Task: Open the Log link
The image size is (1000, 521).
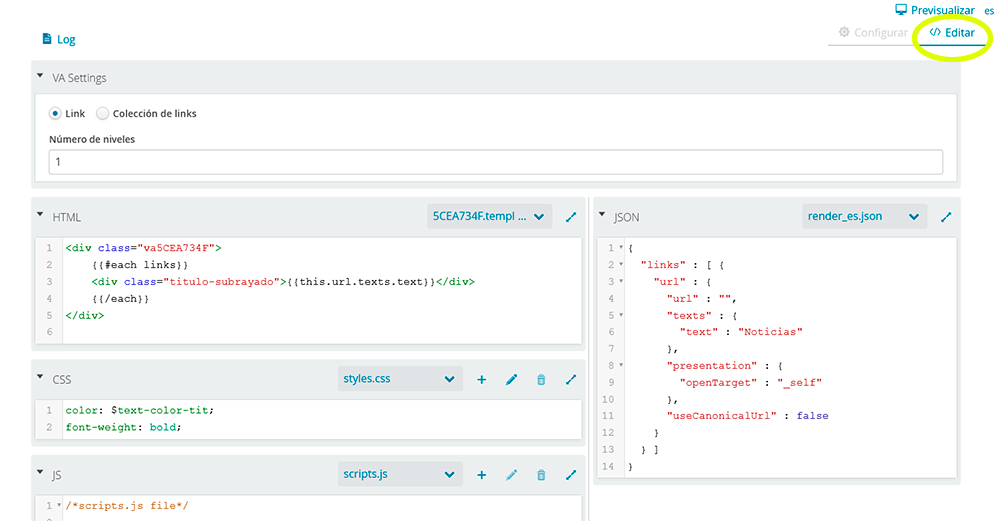Action: 59,39
